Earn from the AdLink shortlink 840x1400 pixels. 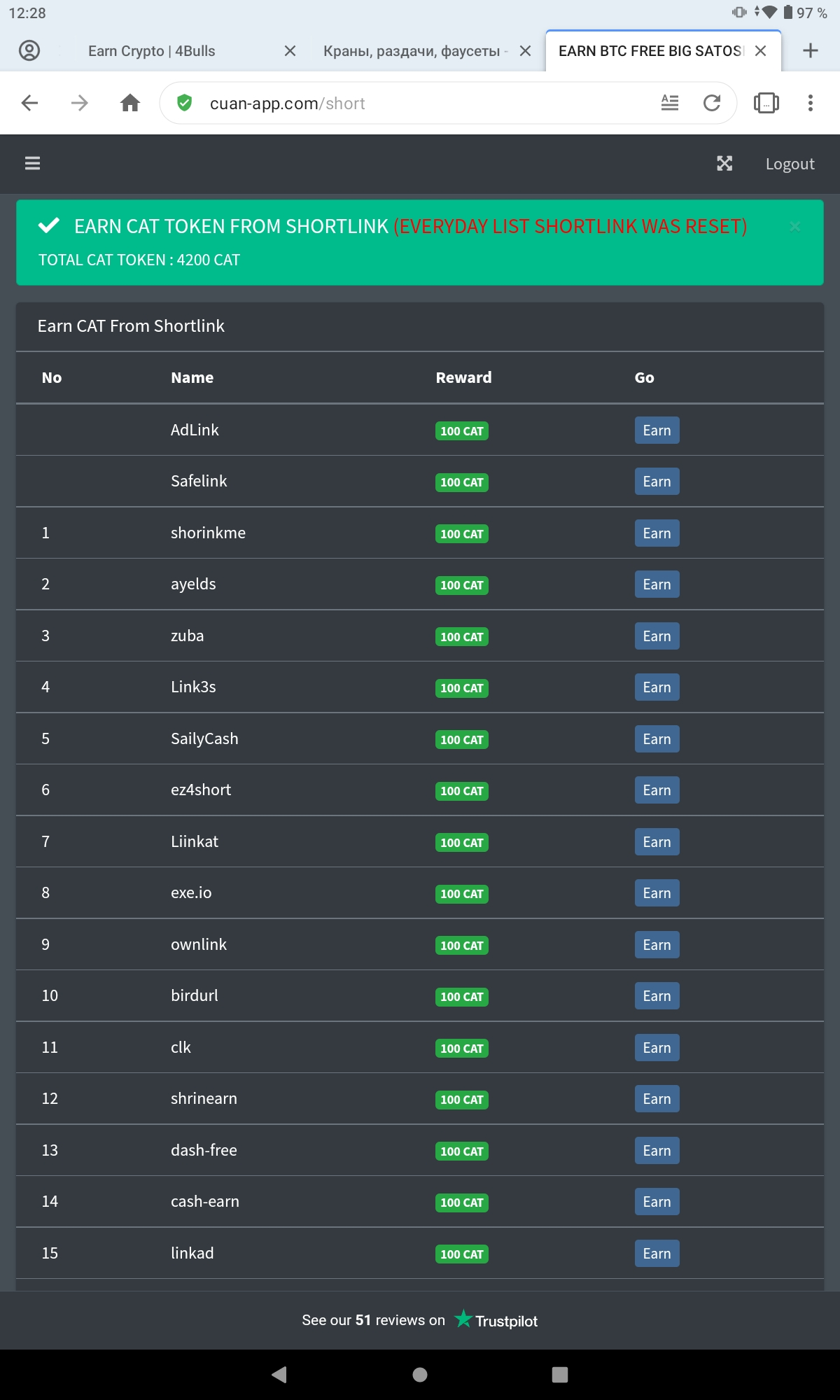pos(657,430)
